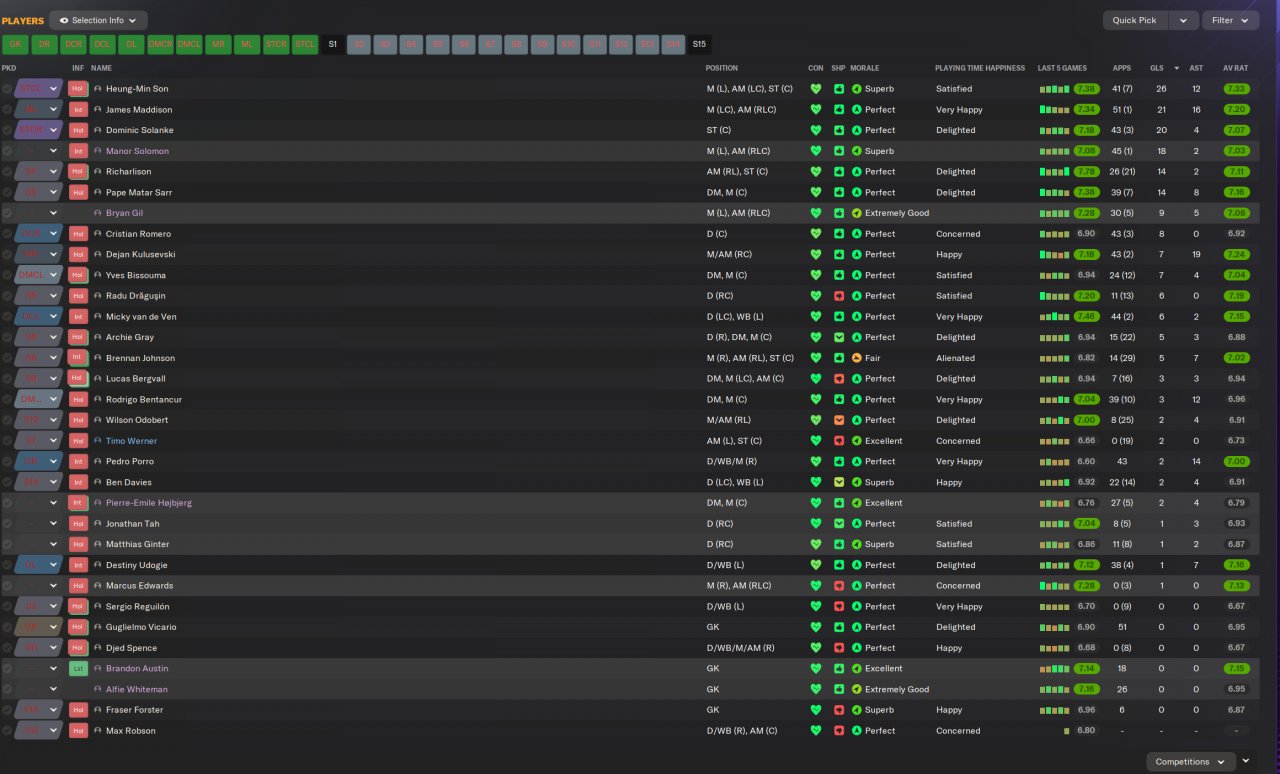Click Heung-Min Son's 7.33 average rating

(x=1236, y=89)
